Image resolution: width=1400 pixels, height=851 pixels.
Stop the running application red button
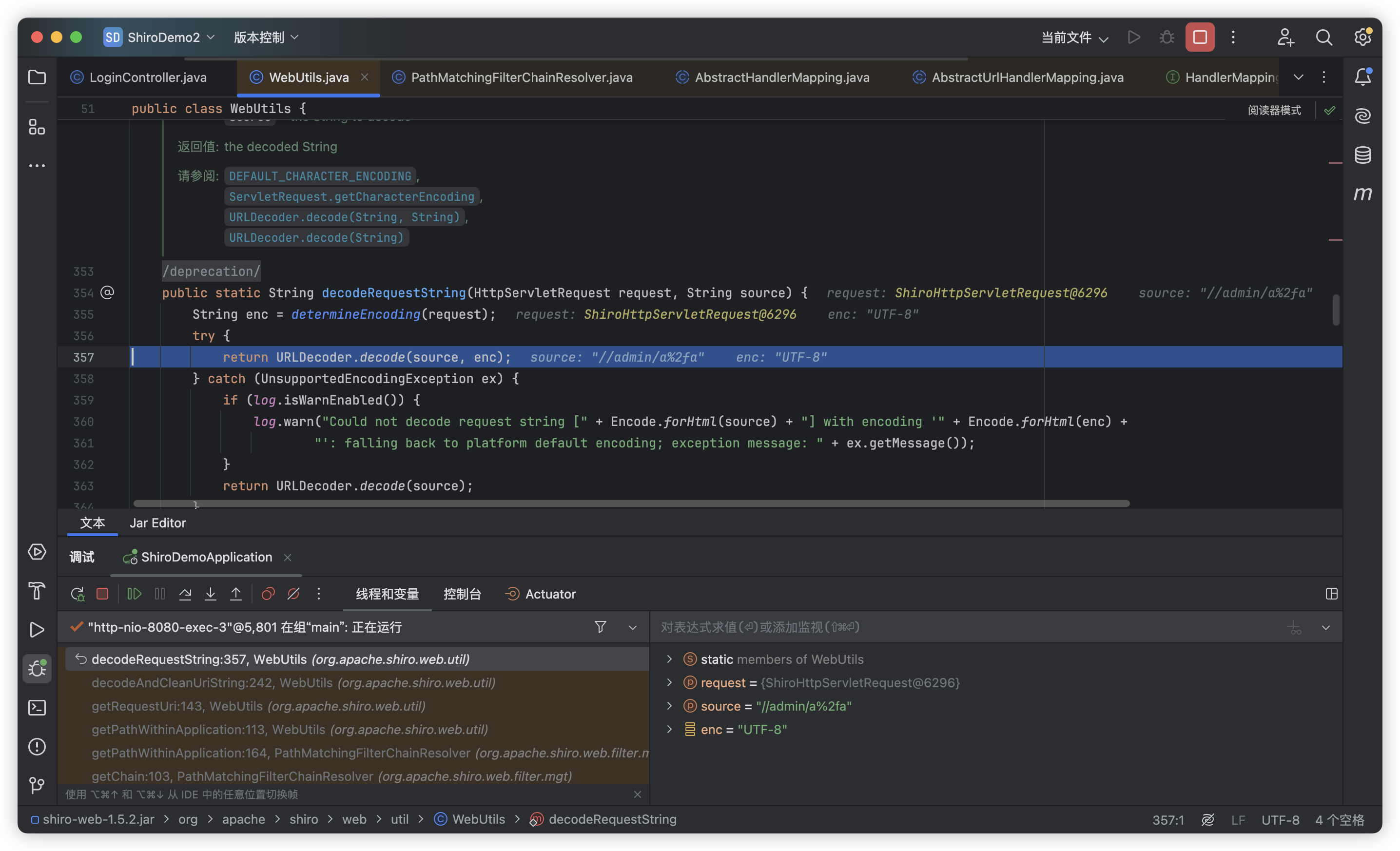tap(1200, 38)
